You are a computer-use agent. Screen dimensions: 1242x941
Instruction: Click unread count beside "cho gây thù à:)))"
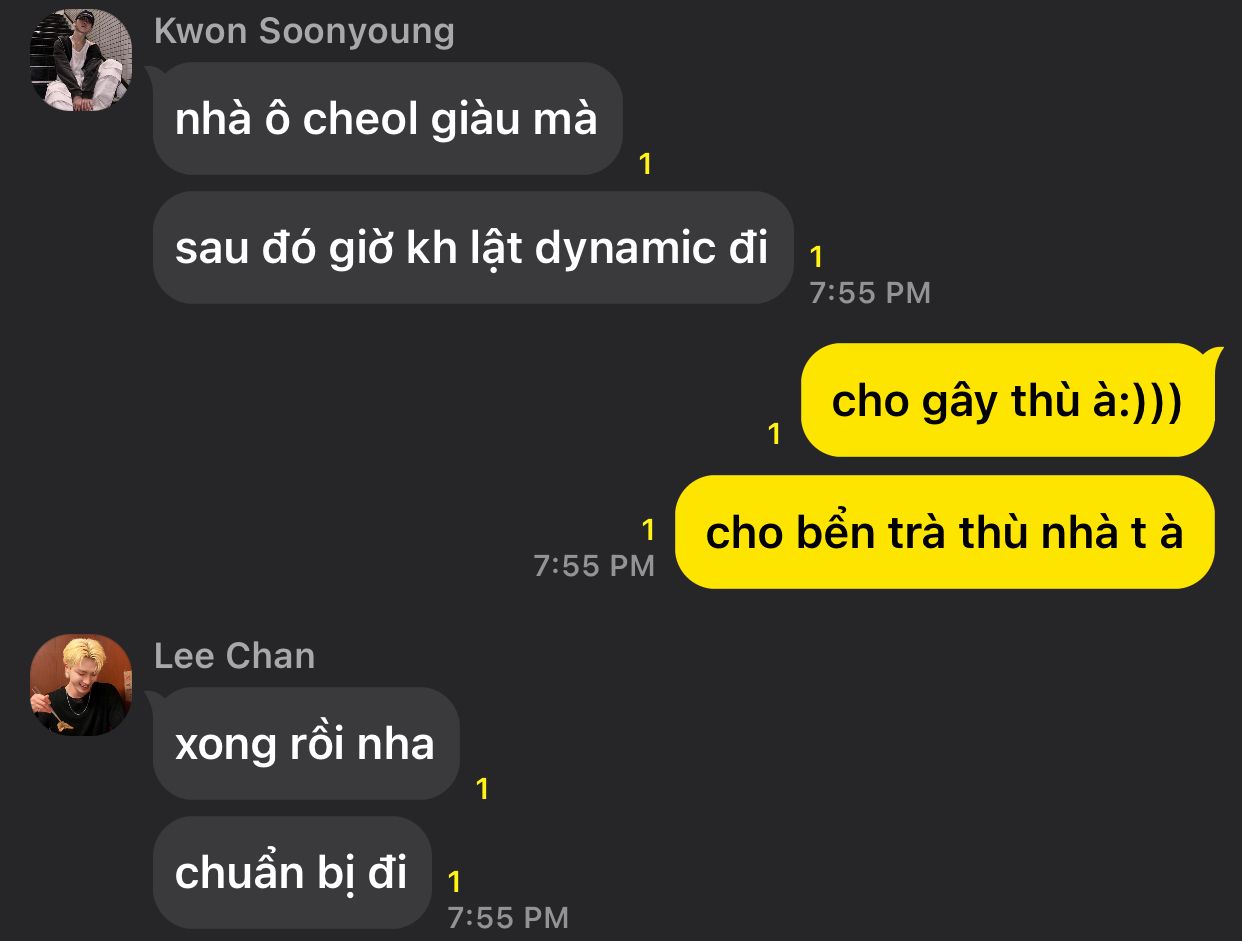click(773, 434)
